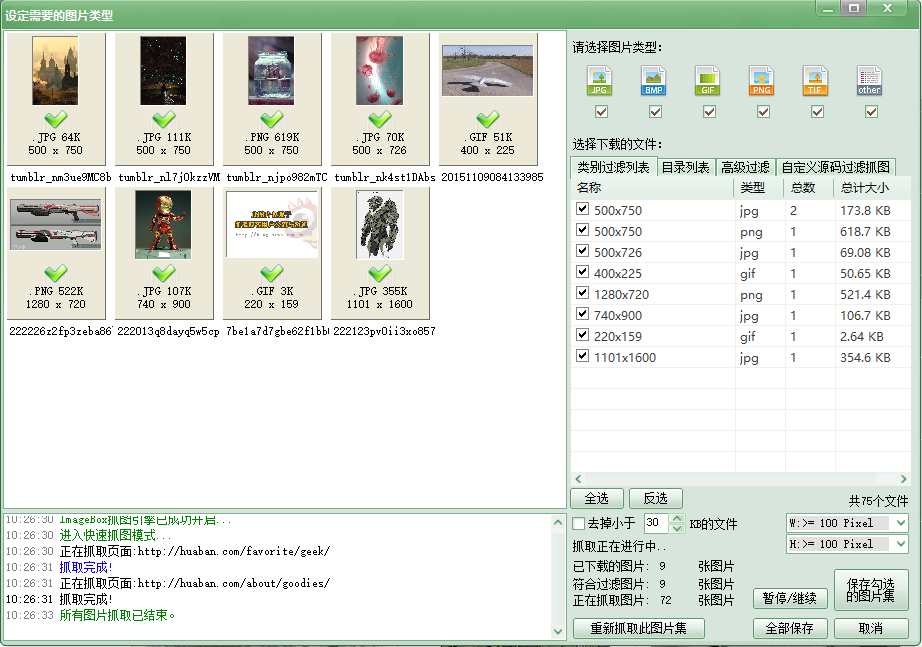
Task: Enable the remove-files-smaller-than-KB checkbox
Action: point(578,524)
